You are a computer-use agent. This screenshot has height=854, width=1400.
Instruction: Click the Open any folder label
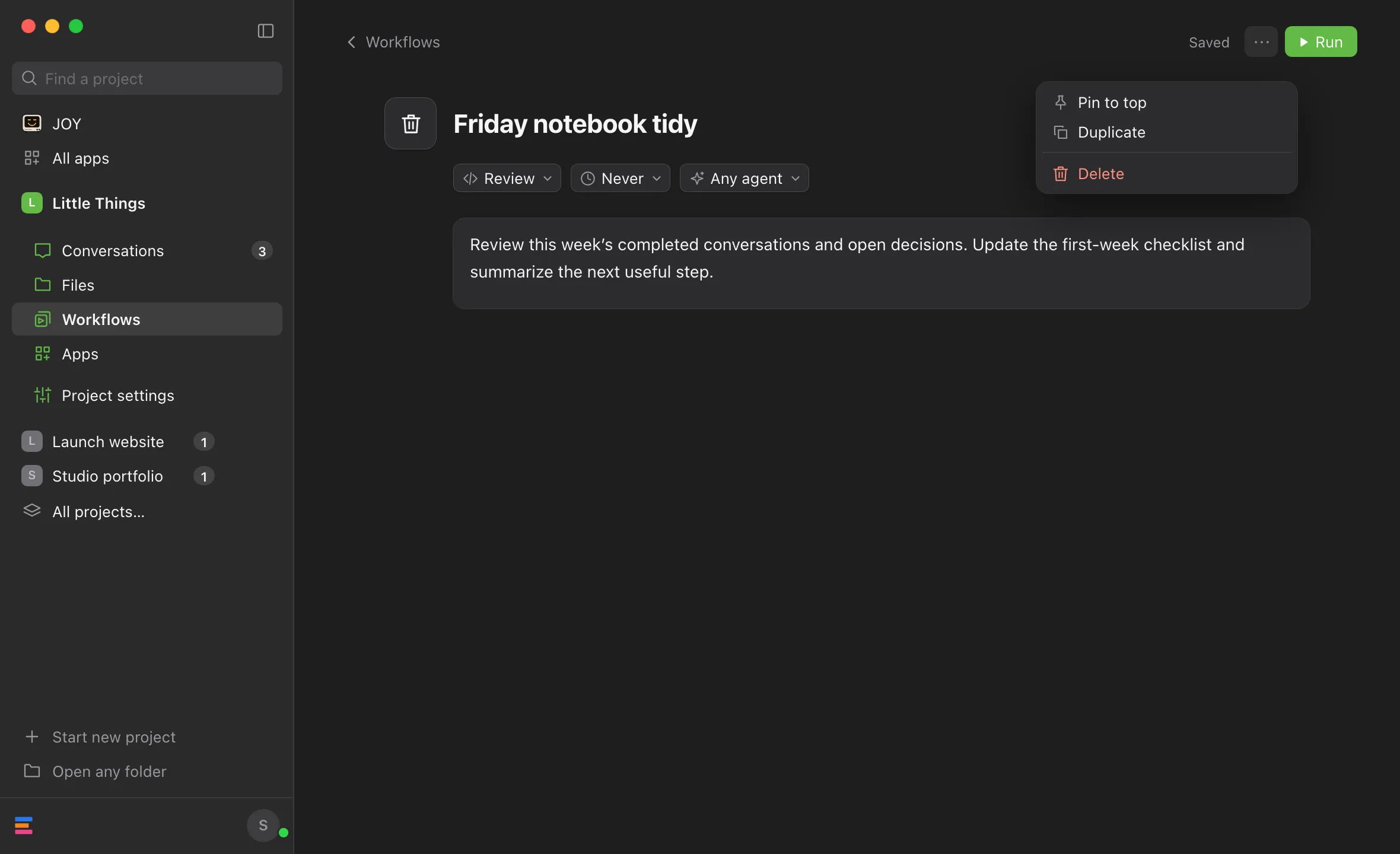click(x=109, y=771)
